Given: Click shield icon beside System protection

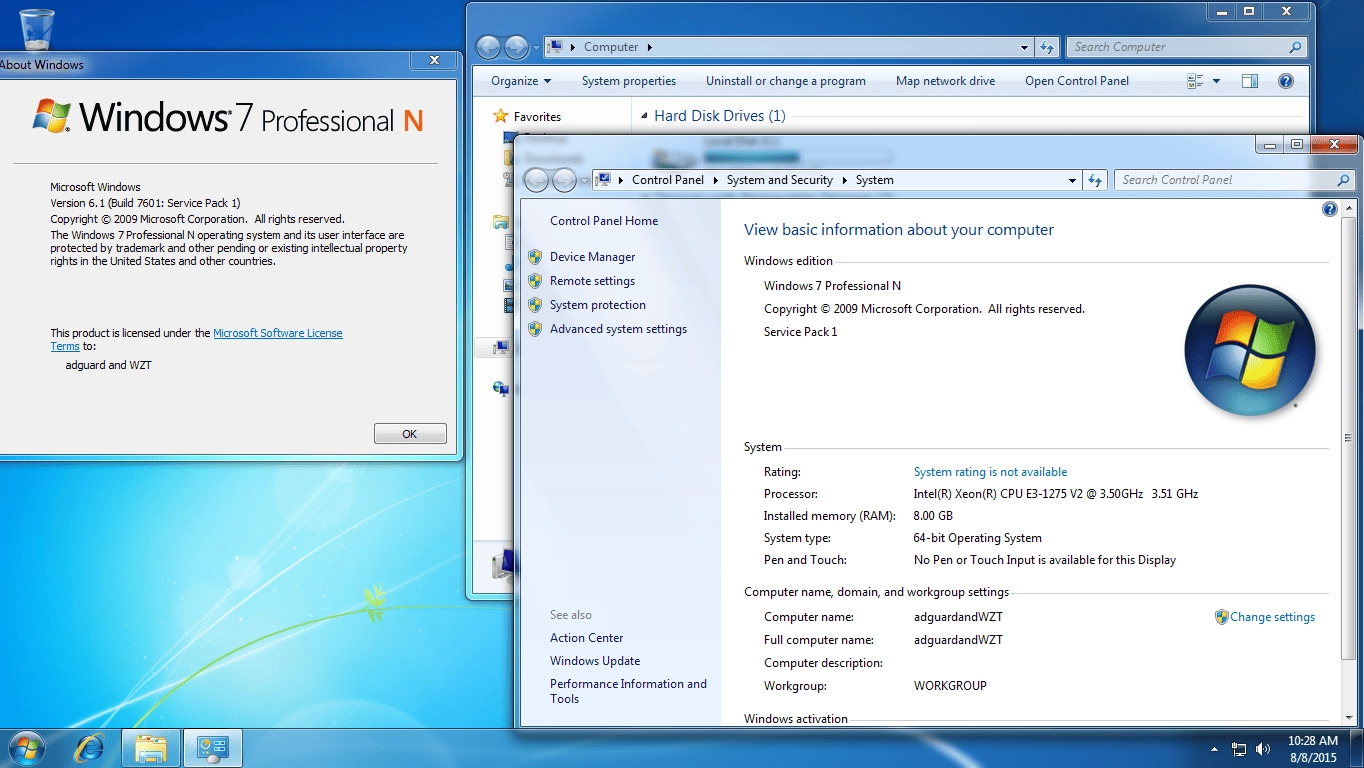Looking at the screenshot, I should 535,305.
